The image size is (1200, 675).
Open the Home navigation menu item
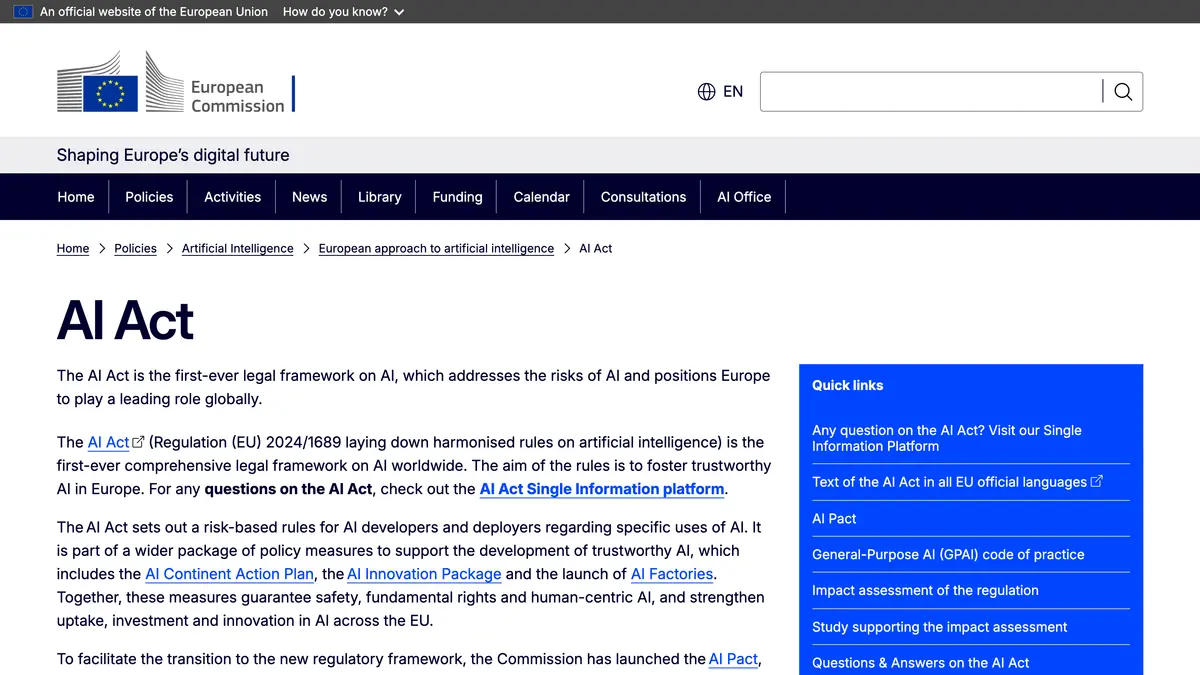[x=76, y=197]
